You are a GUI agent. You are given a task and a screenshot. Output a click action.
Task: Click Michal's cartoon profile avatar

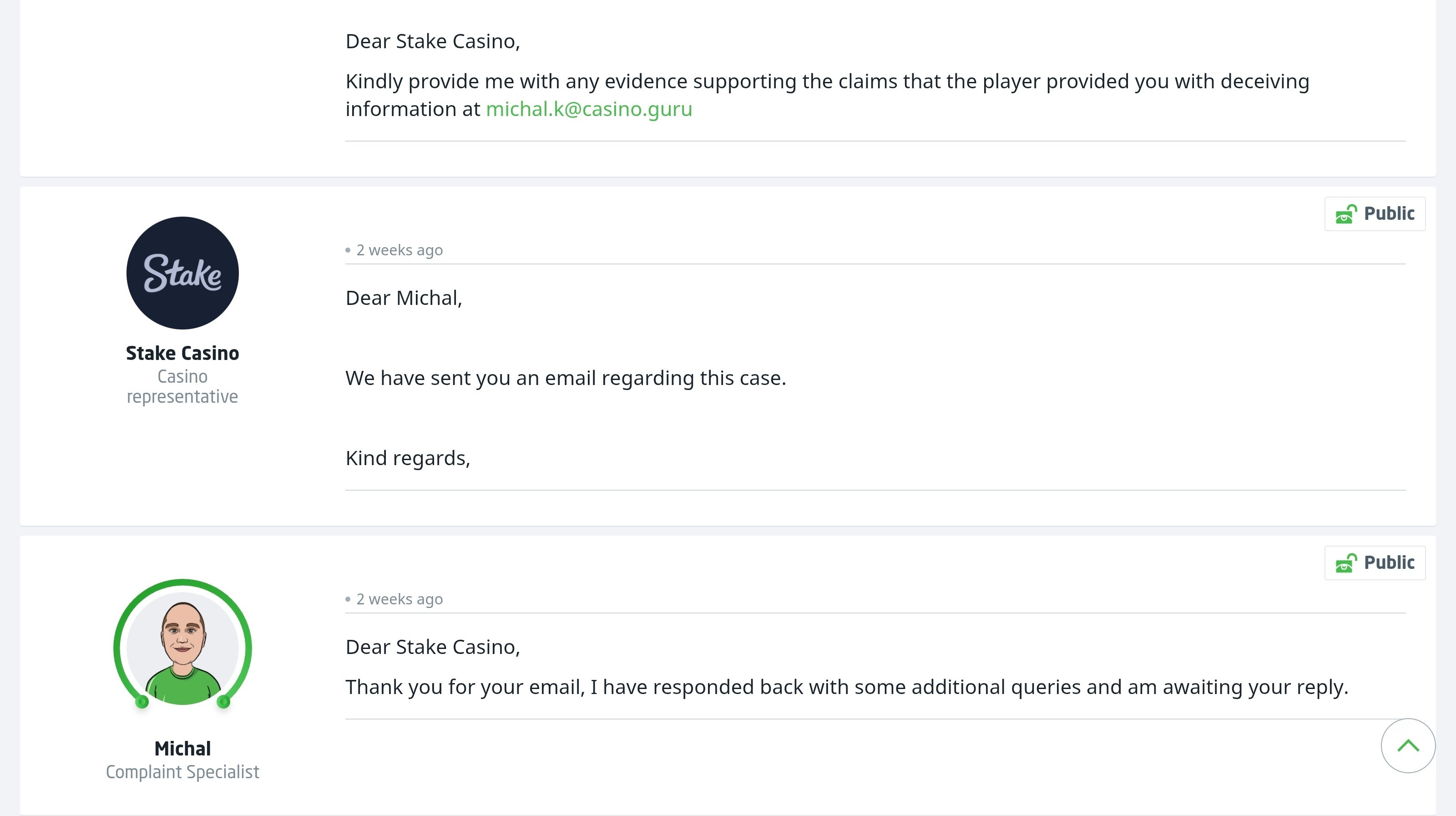tap(182, 644)
